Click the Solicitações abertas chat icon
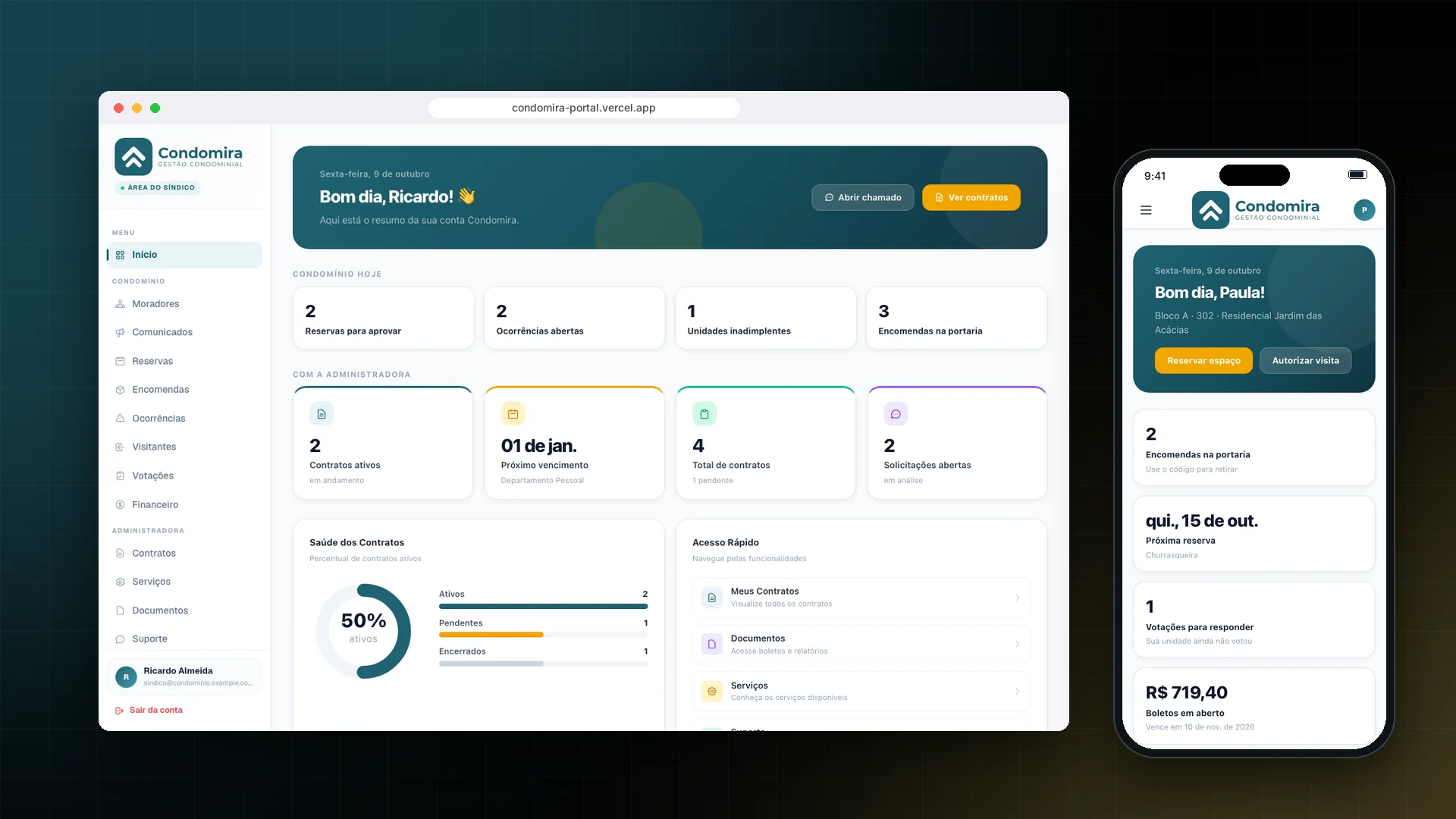The image size is (1456, 819). click(x=896, y=414)
